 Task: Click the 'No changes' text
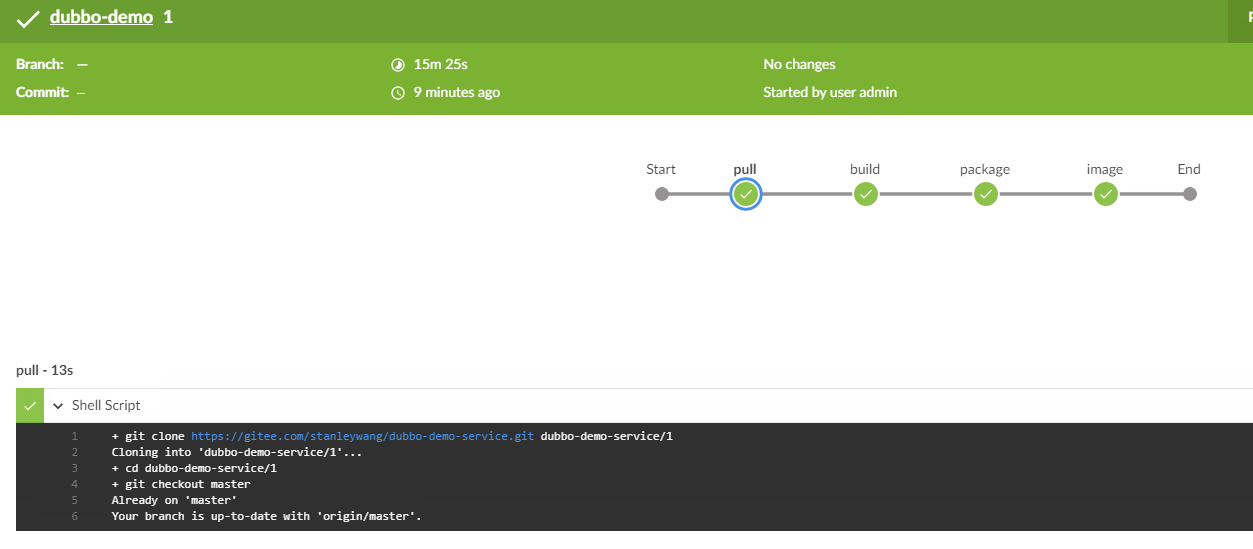point(799,64)
